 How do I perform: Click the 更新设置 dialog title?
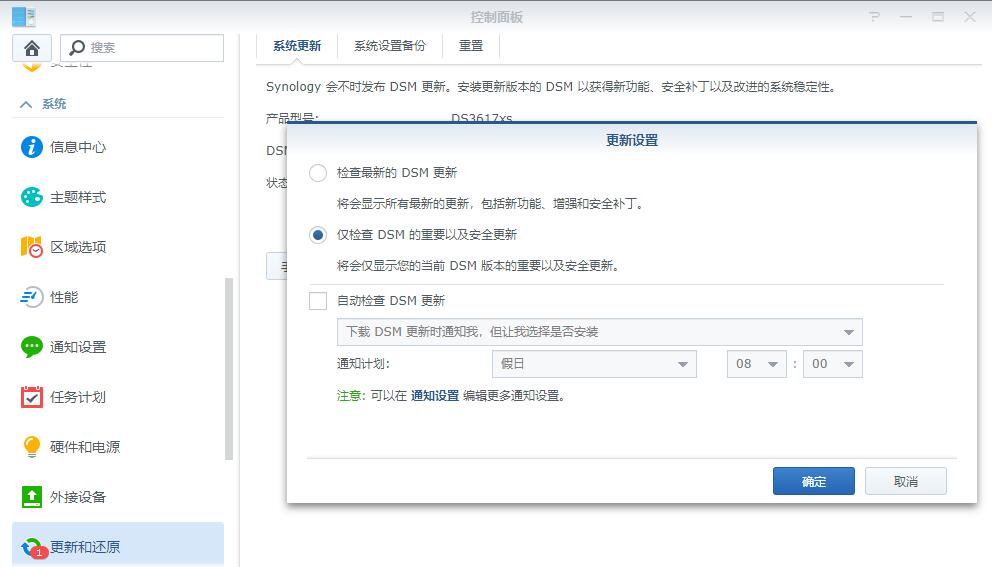[x=632, y=140]
